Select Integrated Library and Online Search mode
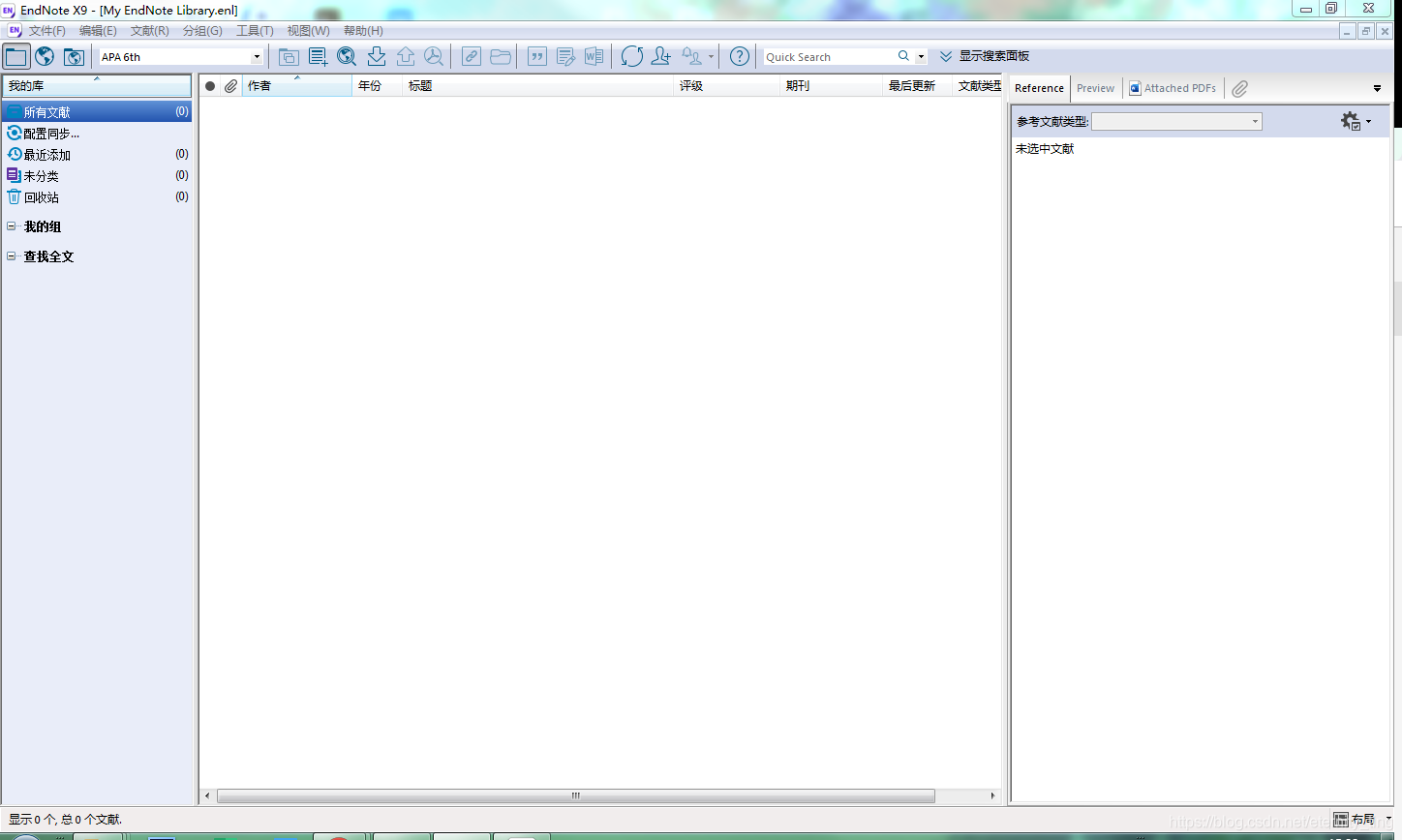The height and width of the screenshot is (840, 1402). coord(74,56)
